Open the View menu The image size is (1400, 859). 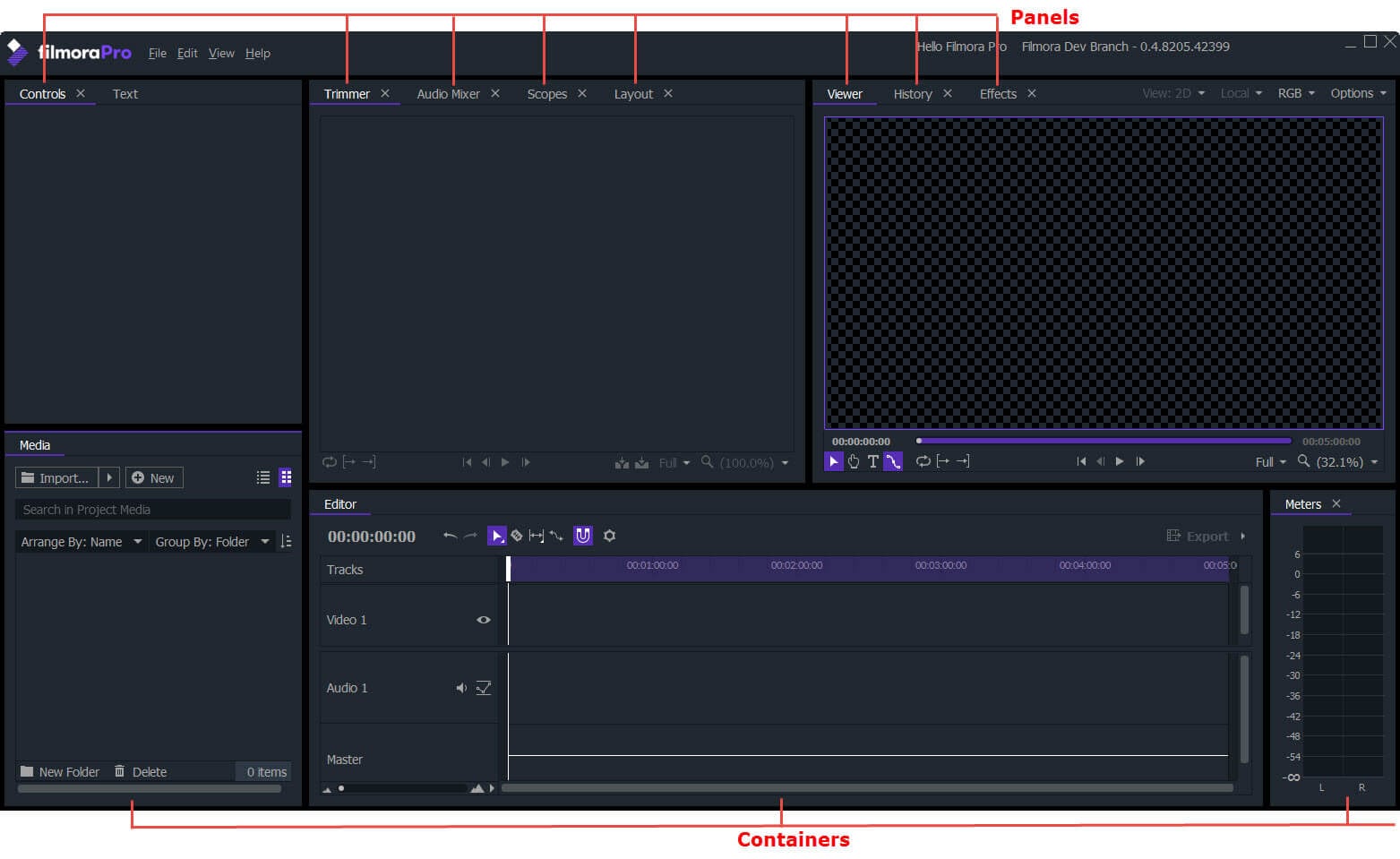point(221,53)
